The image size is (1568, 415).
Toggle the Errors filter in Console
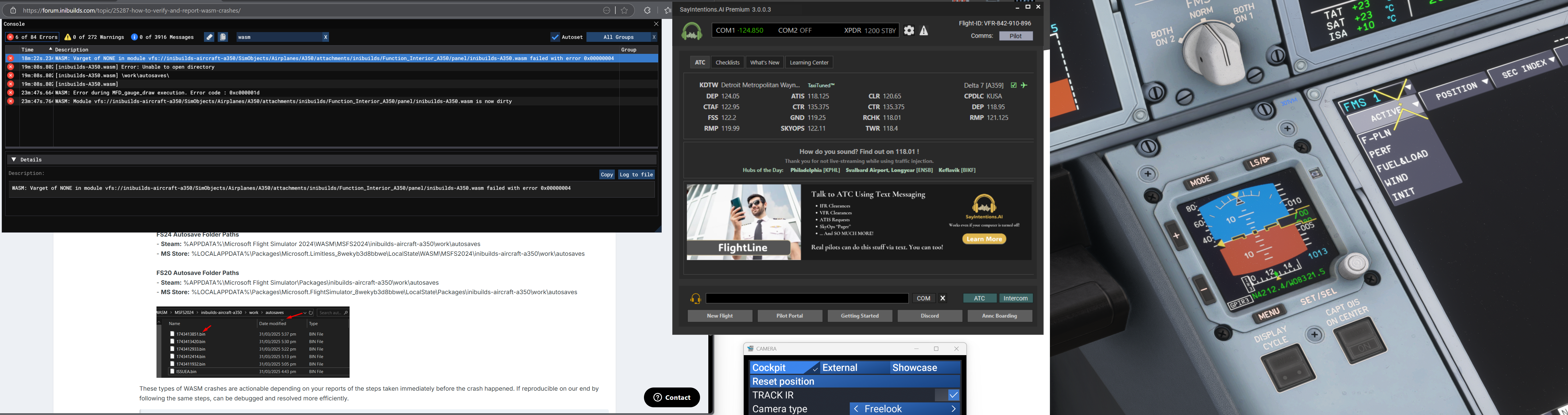coord(32,37)
